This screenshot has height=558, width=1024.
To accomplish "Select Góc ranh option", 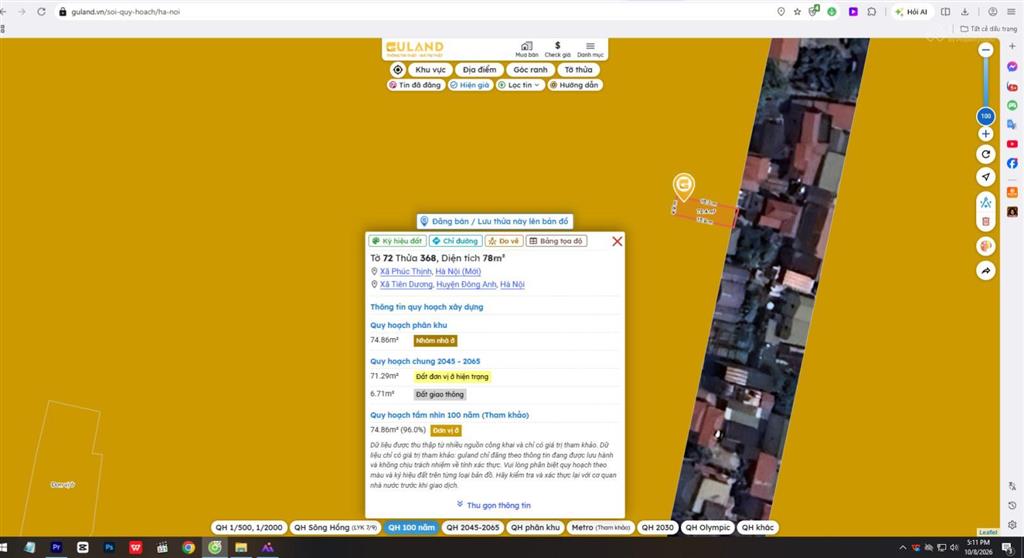I will [530, 70].
